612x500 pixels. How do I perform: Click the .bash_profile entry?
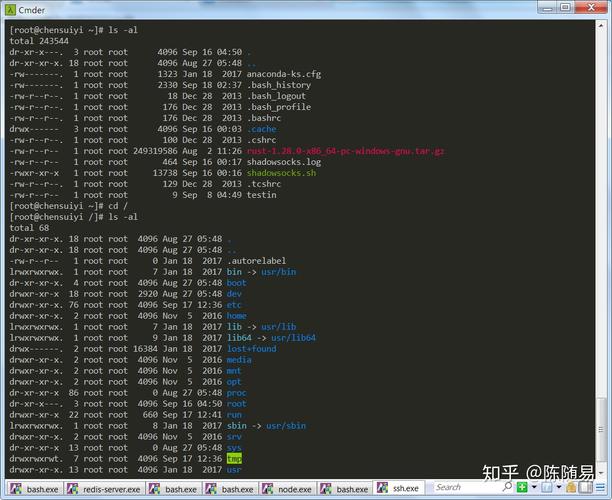point(279,107)
